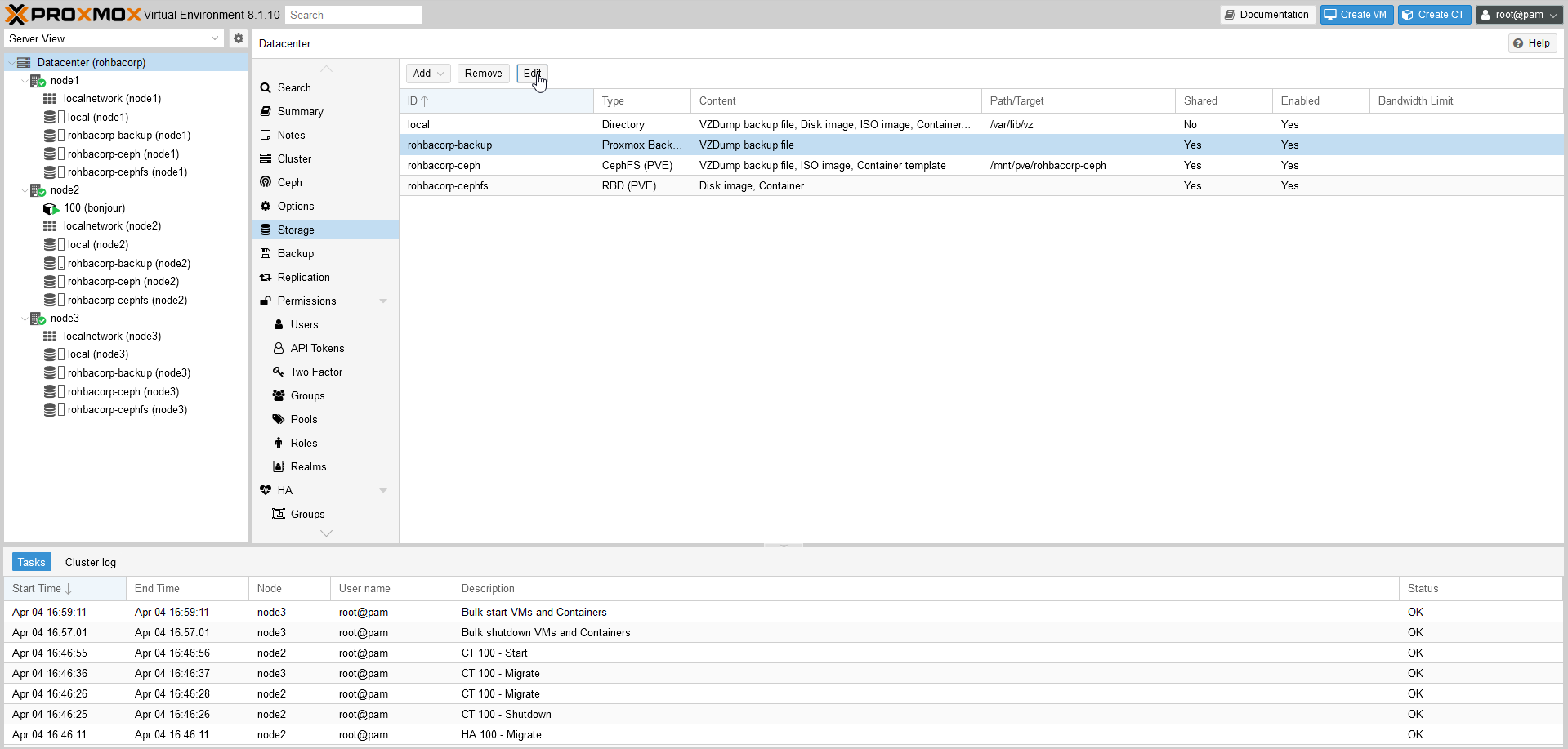The width and height of the screenshot is (1568, 749).
Task: Sort storage table by ID column
Action: click(496, 101)
